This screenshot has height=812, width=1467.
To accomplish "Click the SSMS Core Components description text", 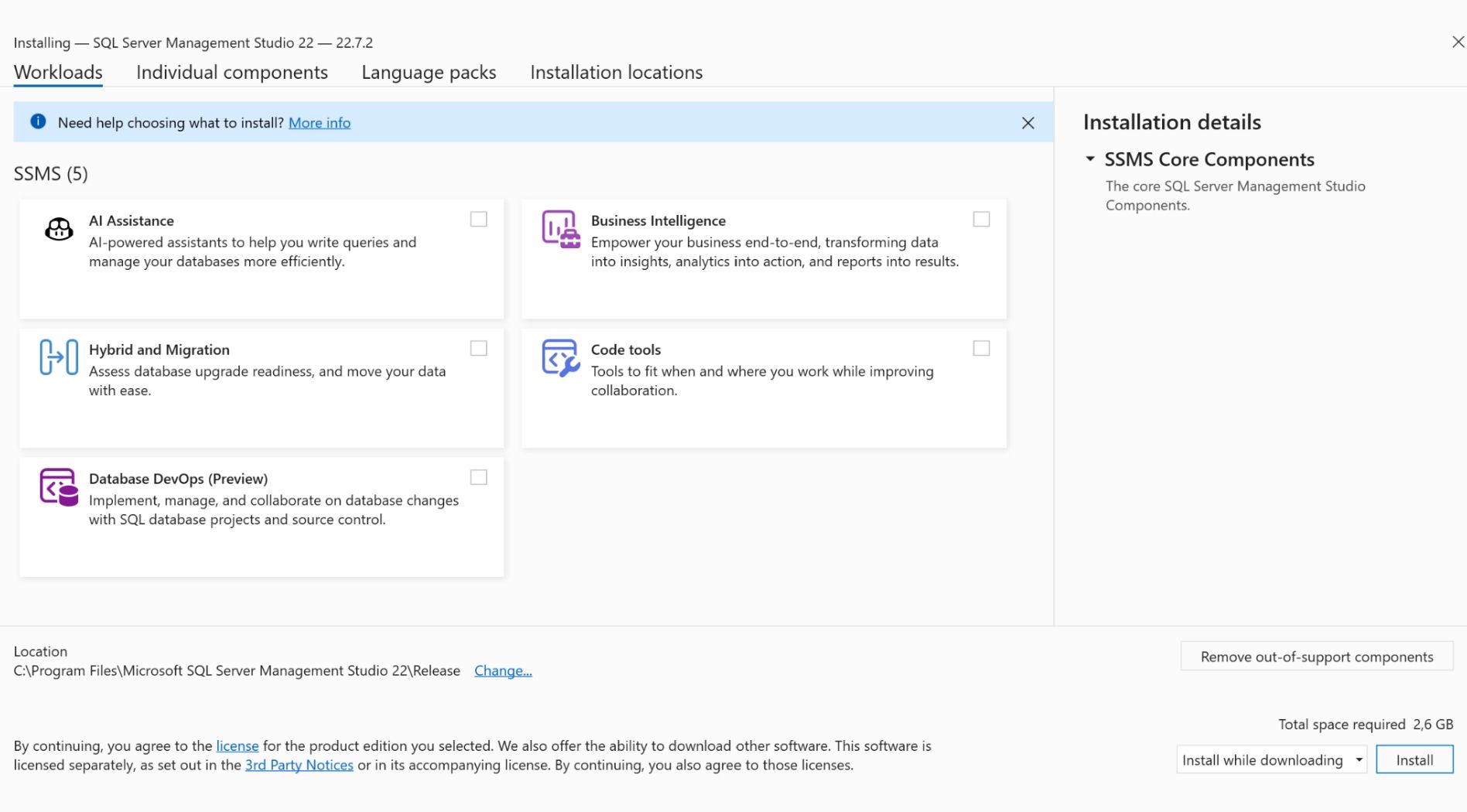I will point(1236,196).
